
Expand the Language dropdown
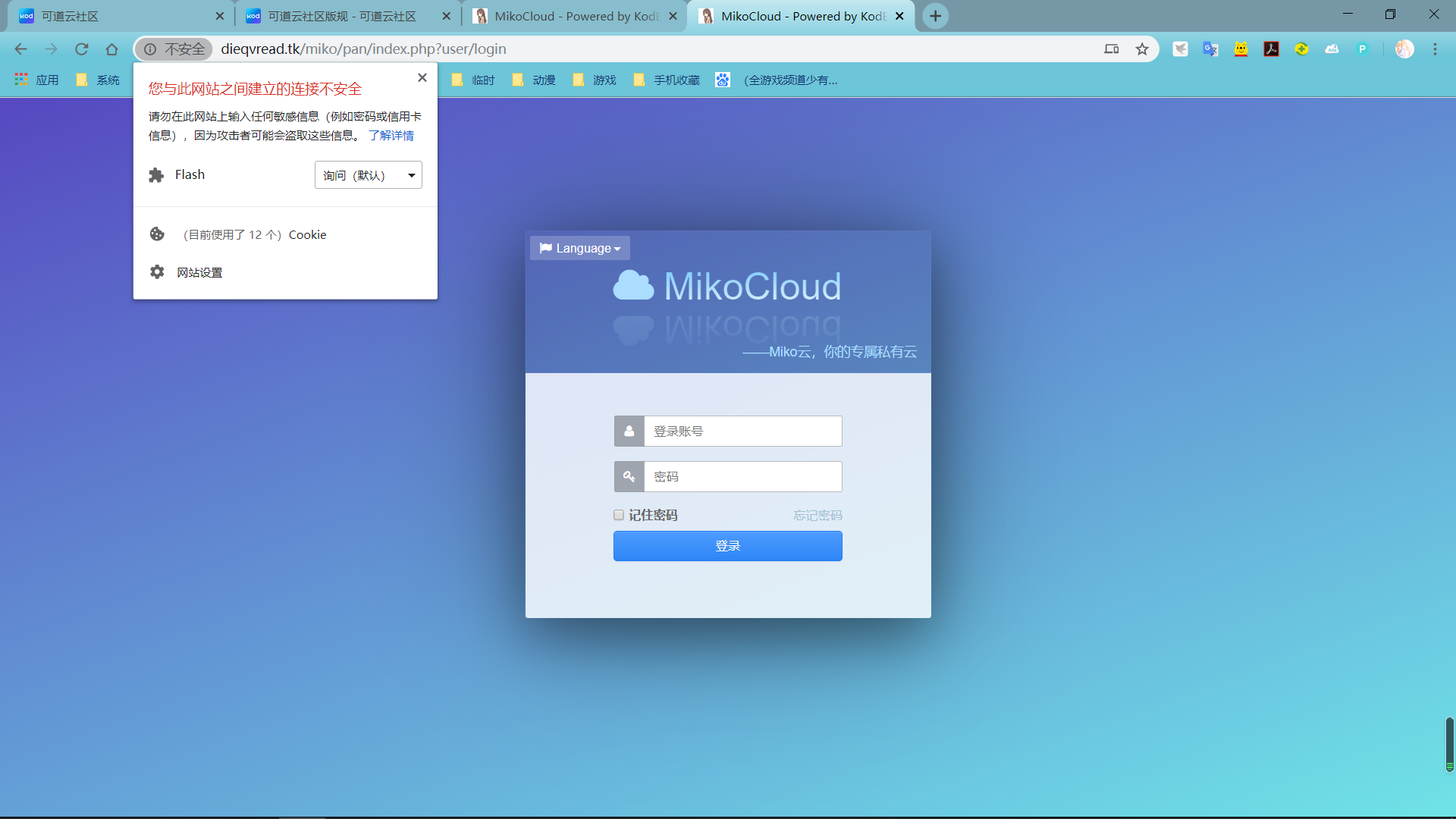click(580, 248)
